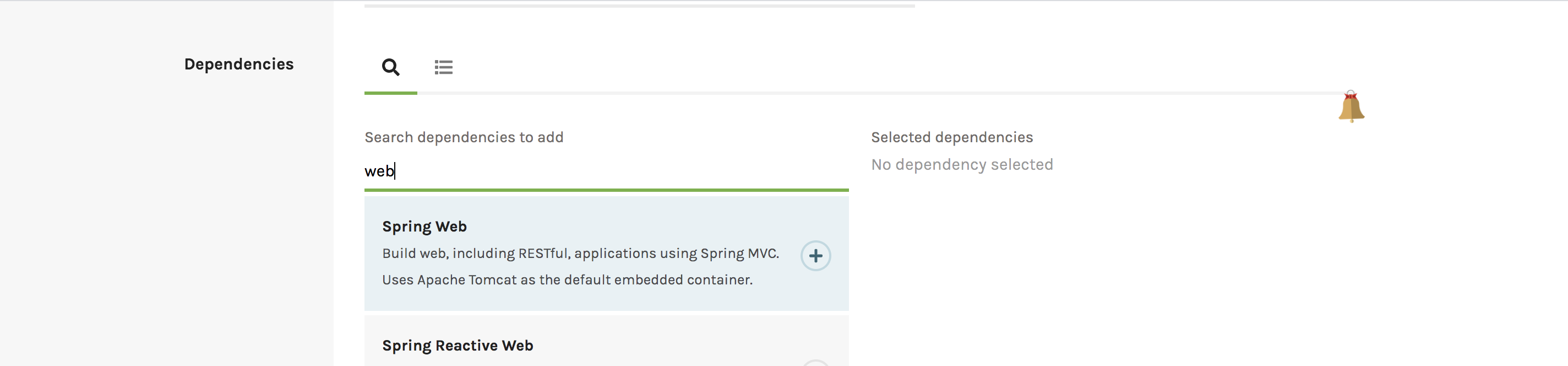Click the gray horizontal bar at page top
The width and height of the screenshot is (1568, 366).
point(639,6)
